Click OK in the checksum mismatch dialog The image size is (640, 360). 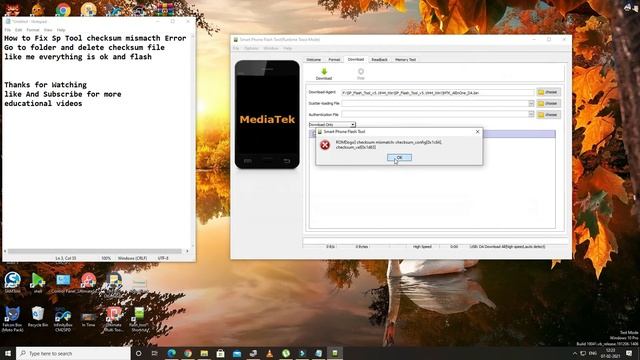coord(399,157)
